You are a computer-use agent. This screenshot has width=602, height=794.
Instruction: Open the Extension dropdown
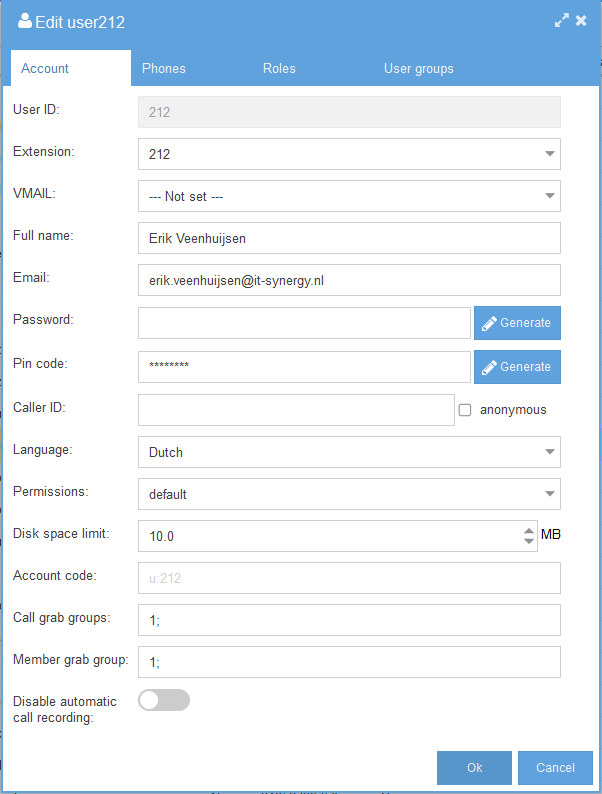pyautogui.click(x=349, y=154)
